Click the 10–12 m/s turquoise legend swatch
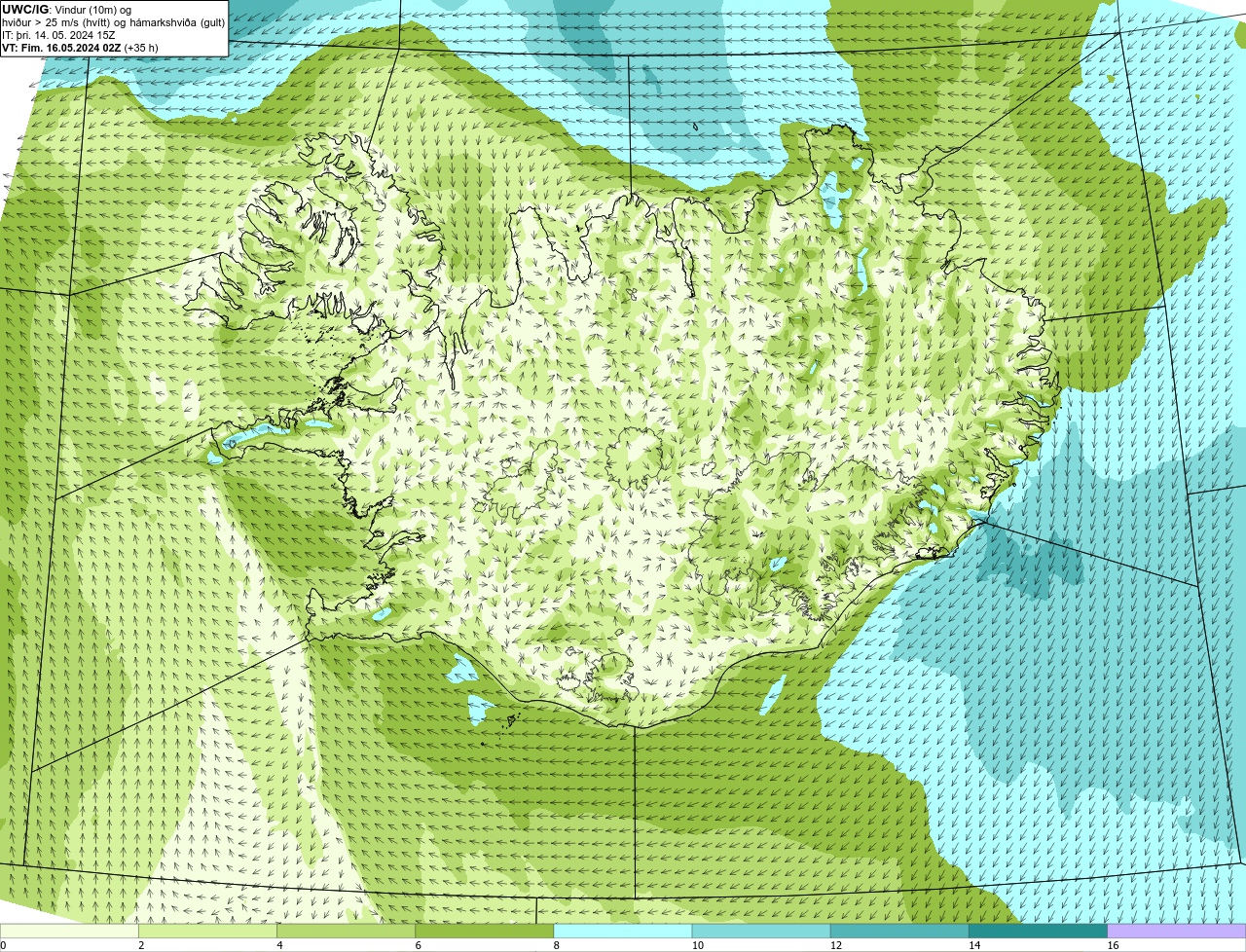Viewport: 1246px width, 952px height. coord(761,932)
